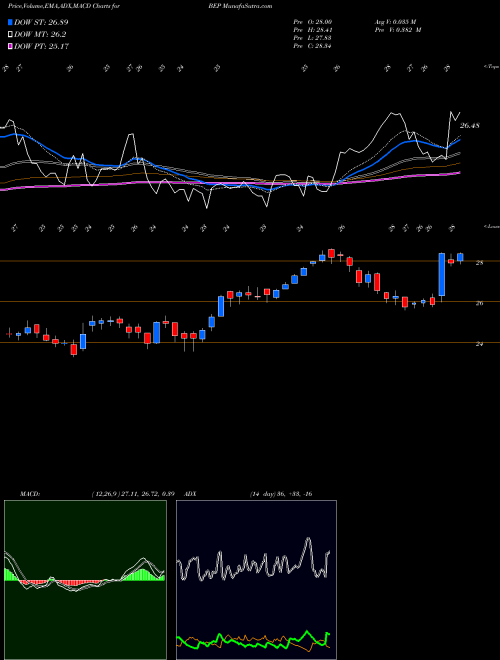Click the blue DOW ST legend swatch

coord(10,22)
